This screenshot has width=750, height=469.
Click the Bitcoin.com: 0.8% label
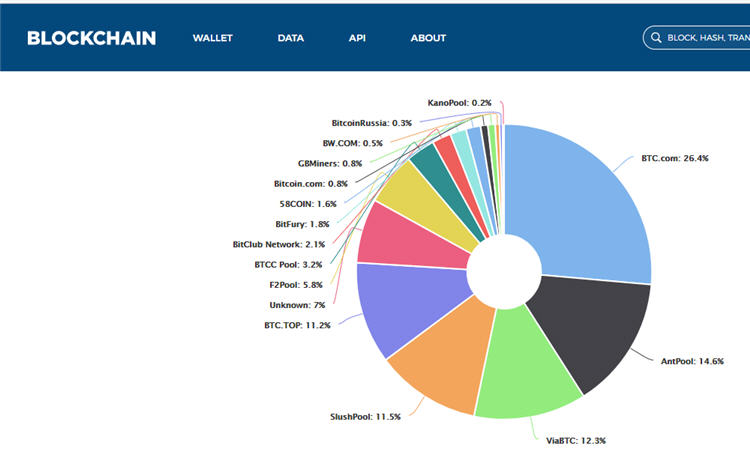[310, 184]
